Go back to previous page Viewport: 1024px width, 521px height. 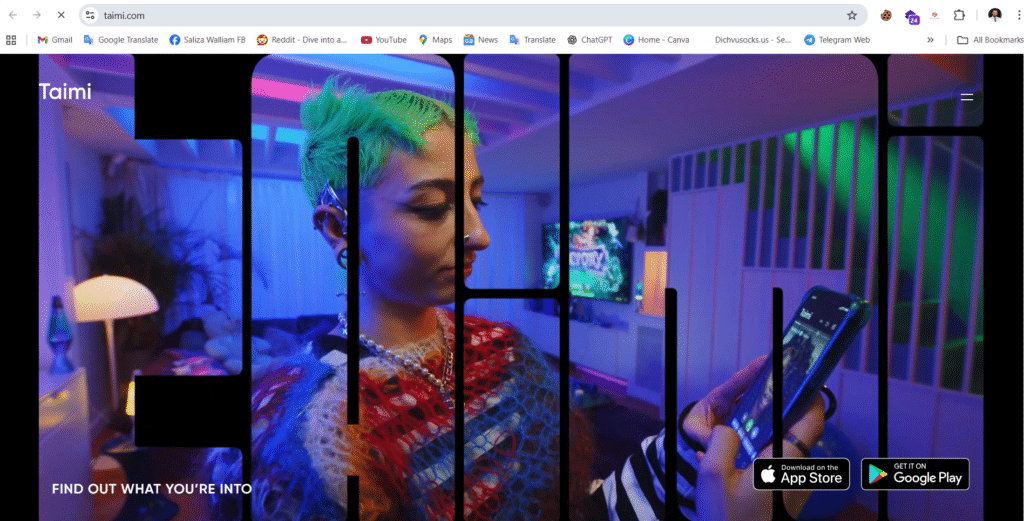point(12,15)
